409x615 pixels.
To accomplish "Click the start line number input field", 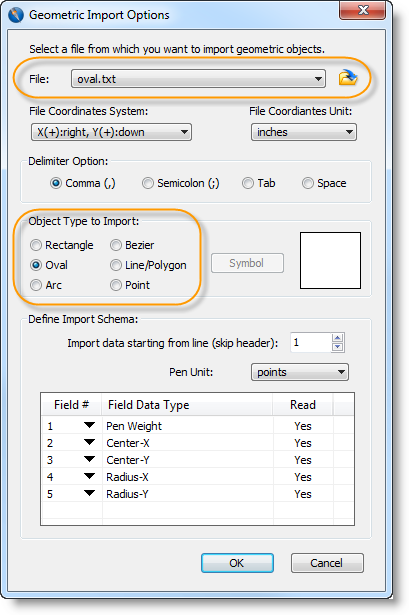I will (311, 343).
